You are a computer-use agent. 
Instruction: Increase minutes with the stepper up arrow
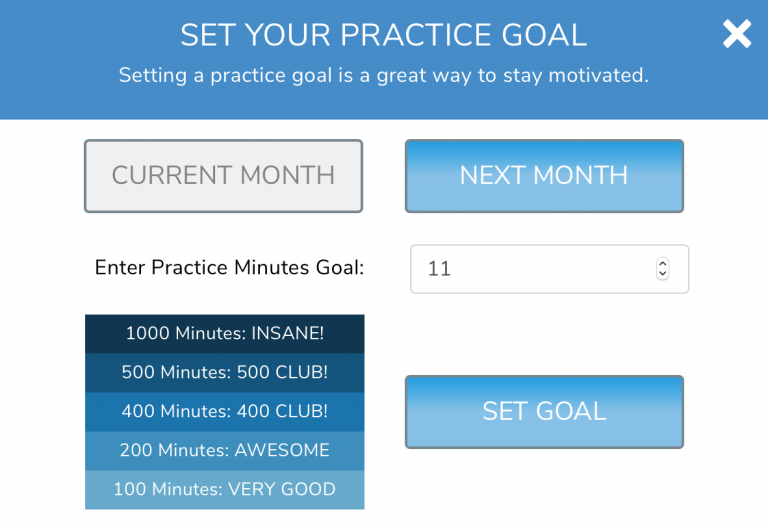(x=662, y=264)
